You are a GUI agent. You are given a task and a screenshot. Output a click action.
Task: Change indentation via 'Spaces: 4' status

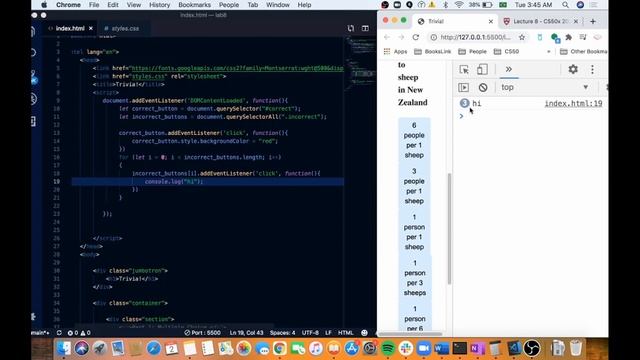point(282,333)
